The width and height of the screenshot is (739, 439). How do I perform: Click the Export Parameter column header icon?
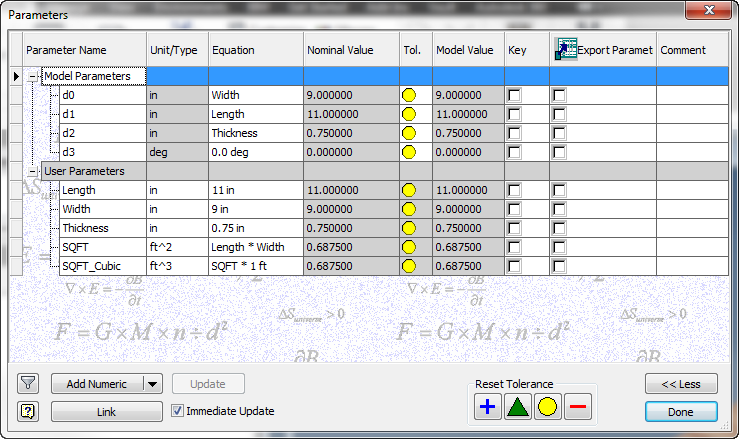[x=566, y=50]
